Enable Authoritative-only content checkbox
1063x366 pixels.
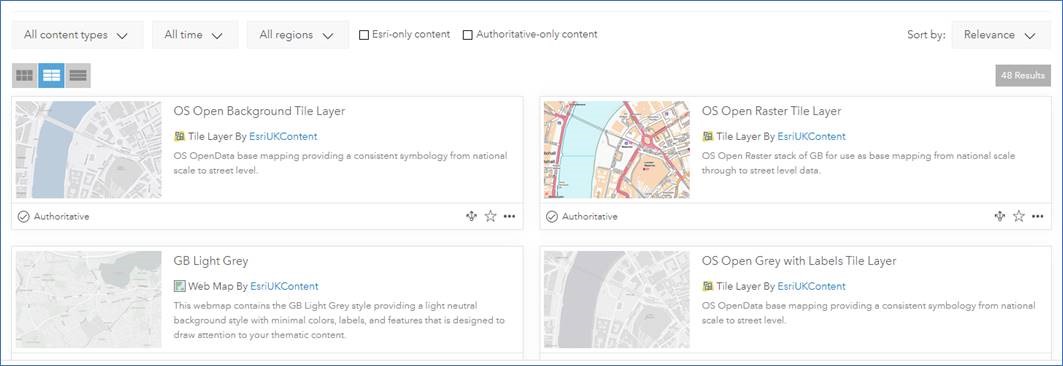coord(468,35)
